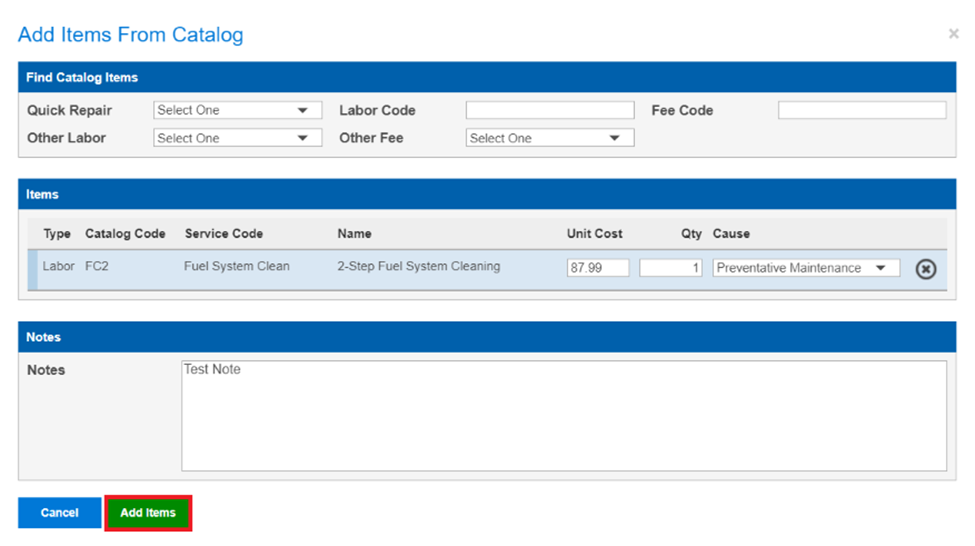Click the Labor Code label
This screenshot has width=975, height=546.
click(x=377, y=110)
